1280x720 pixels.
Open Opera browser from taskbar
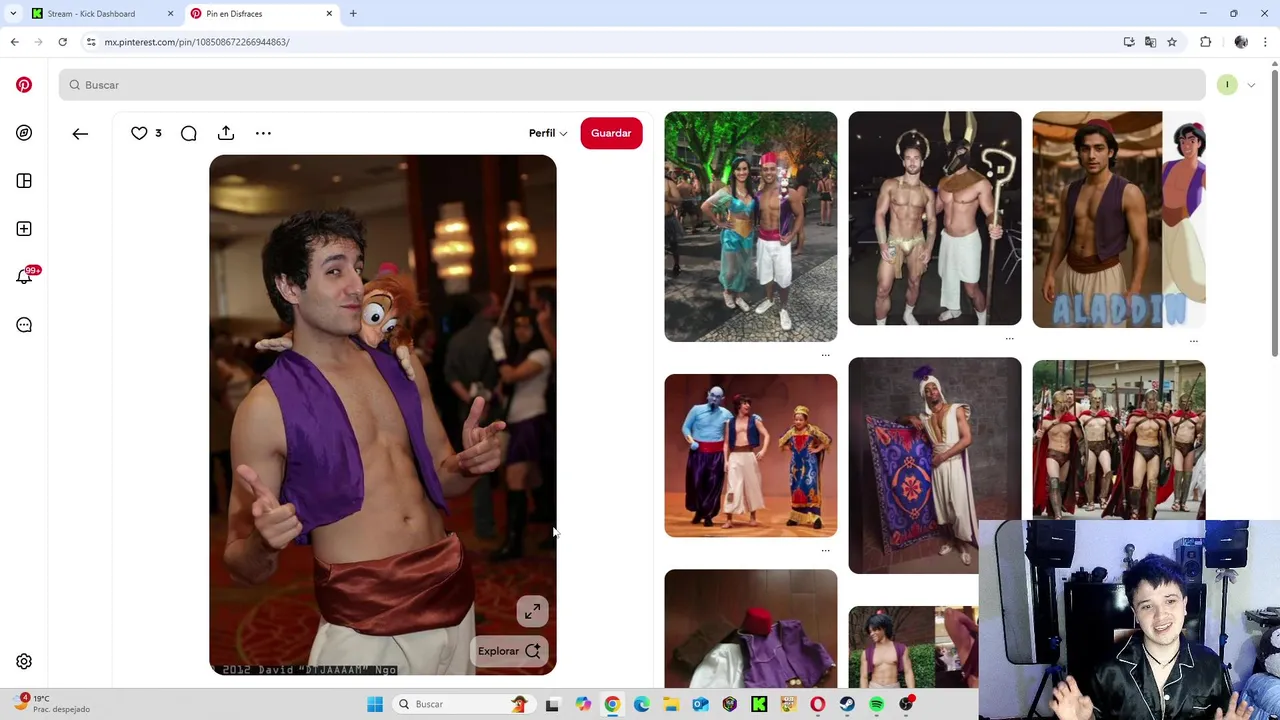point(818,704)
